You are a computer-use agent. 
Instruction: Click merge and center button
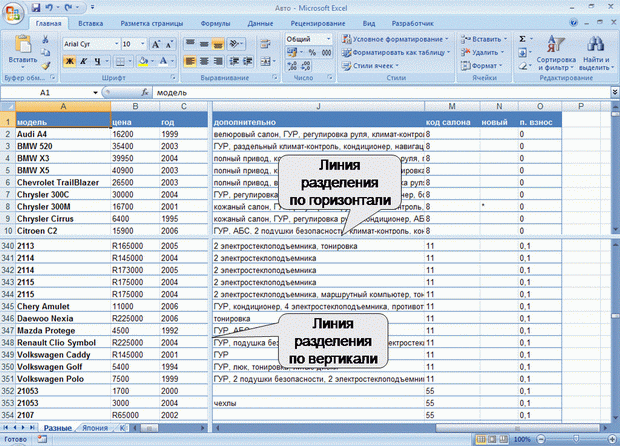[265, 61]
